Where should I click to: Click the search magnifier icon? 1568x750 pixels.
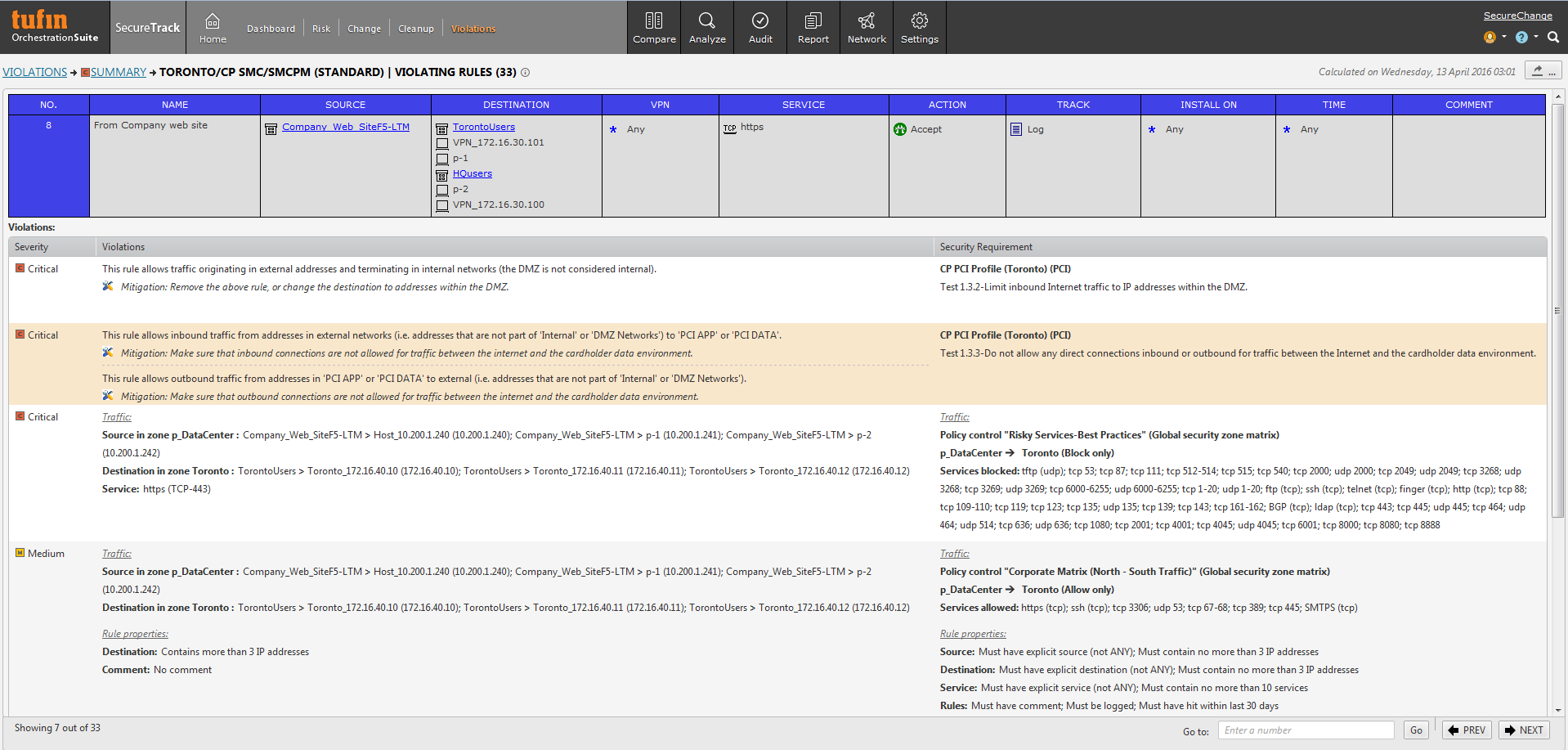(1553, 37)
